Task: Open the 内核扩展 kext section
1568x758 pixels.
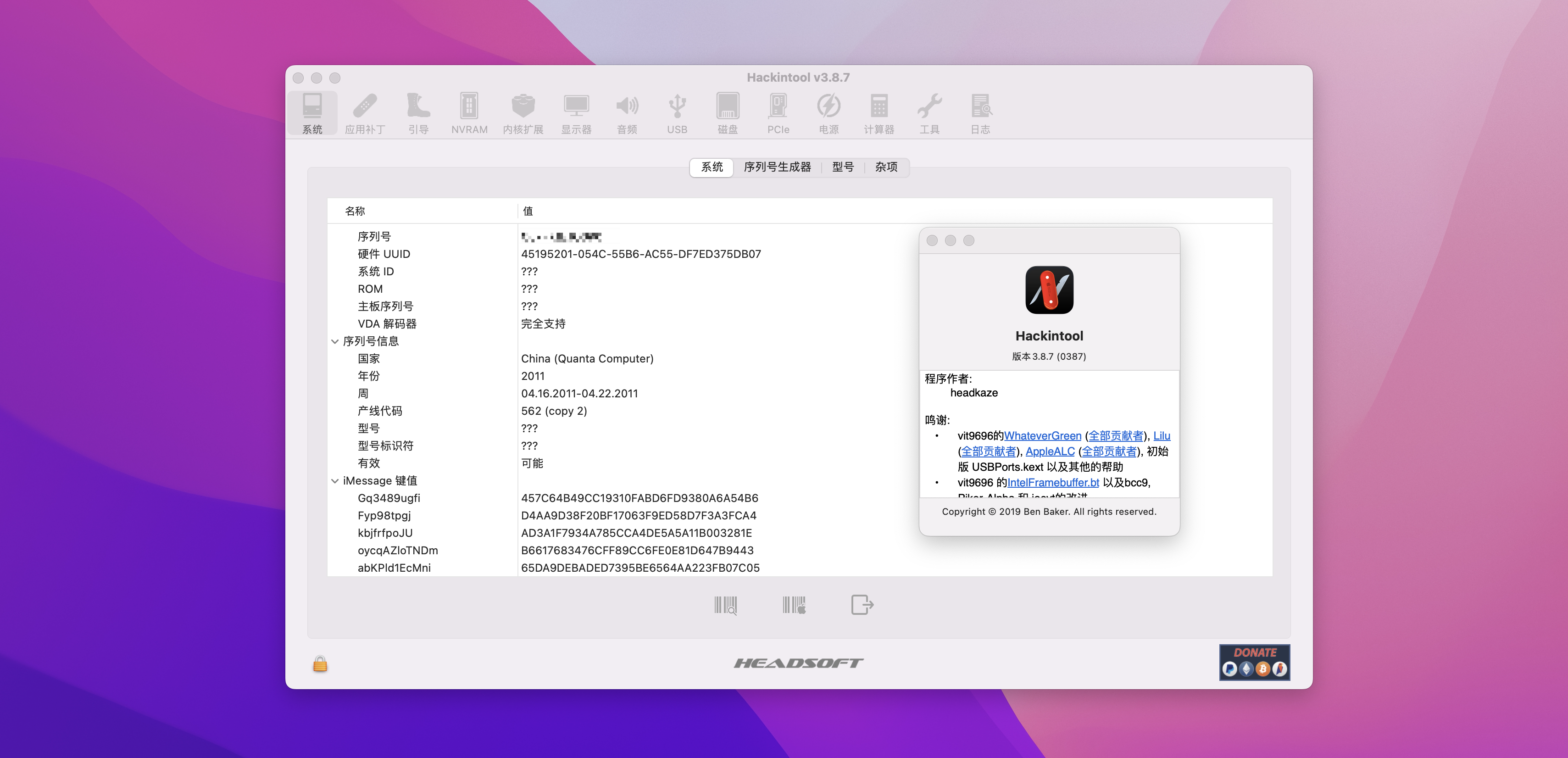Action: (523, 113)
